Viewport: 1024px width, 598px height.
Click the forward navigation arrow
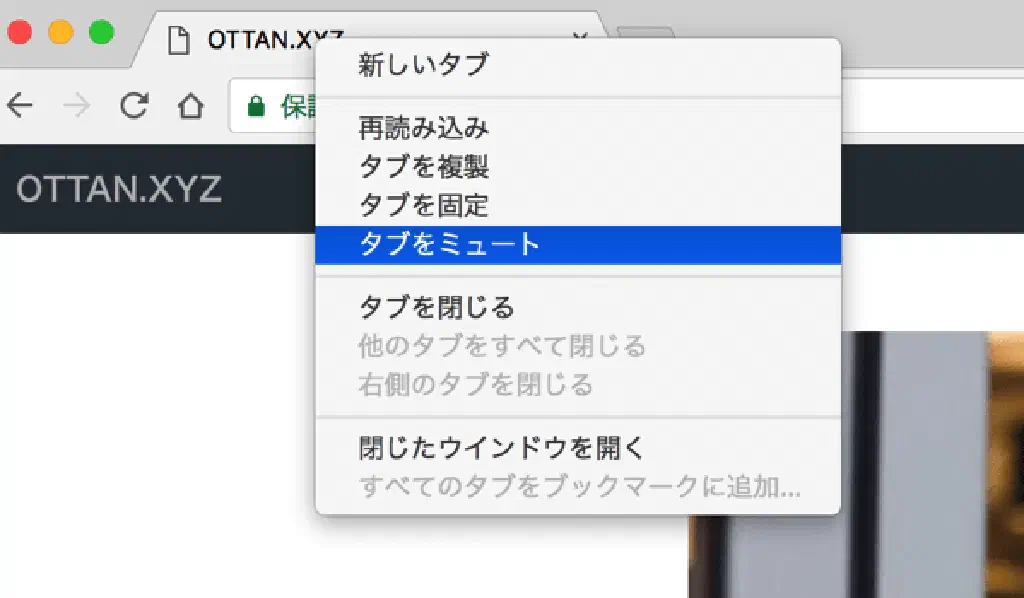click(x=76, y=105)
